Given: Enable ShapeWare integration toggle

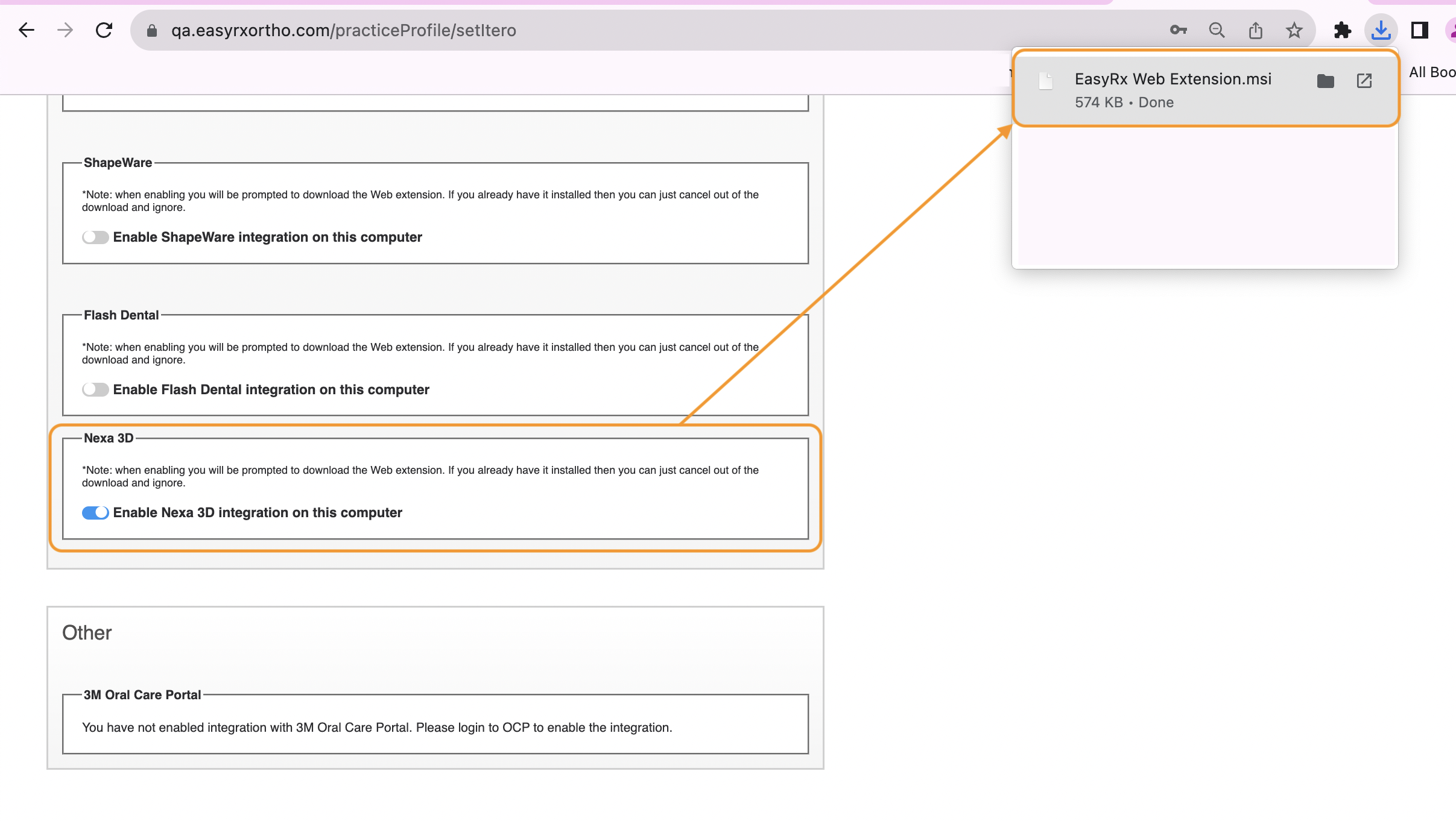Looking at the screenshot, I should pyautogui.click(x=95, y=237).
